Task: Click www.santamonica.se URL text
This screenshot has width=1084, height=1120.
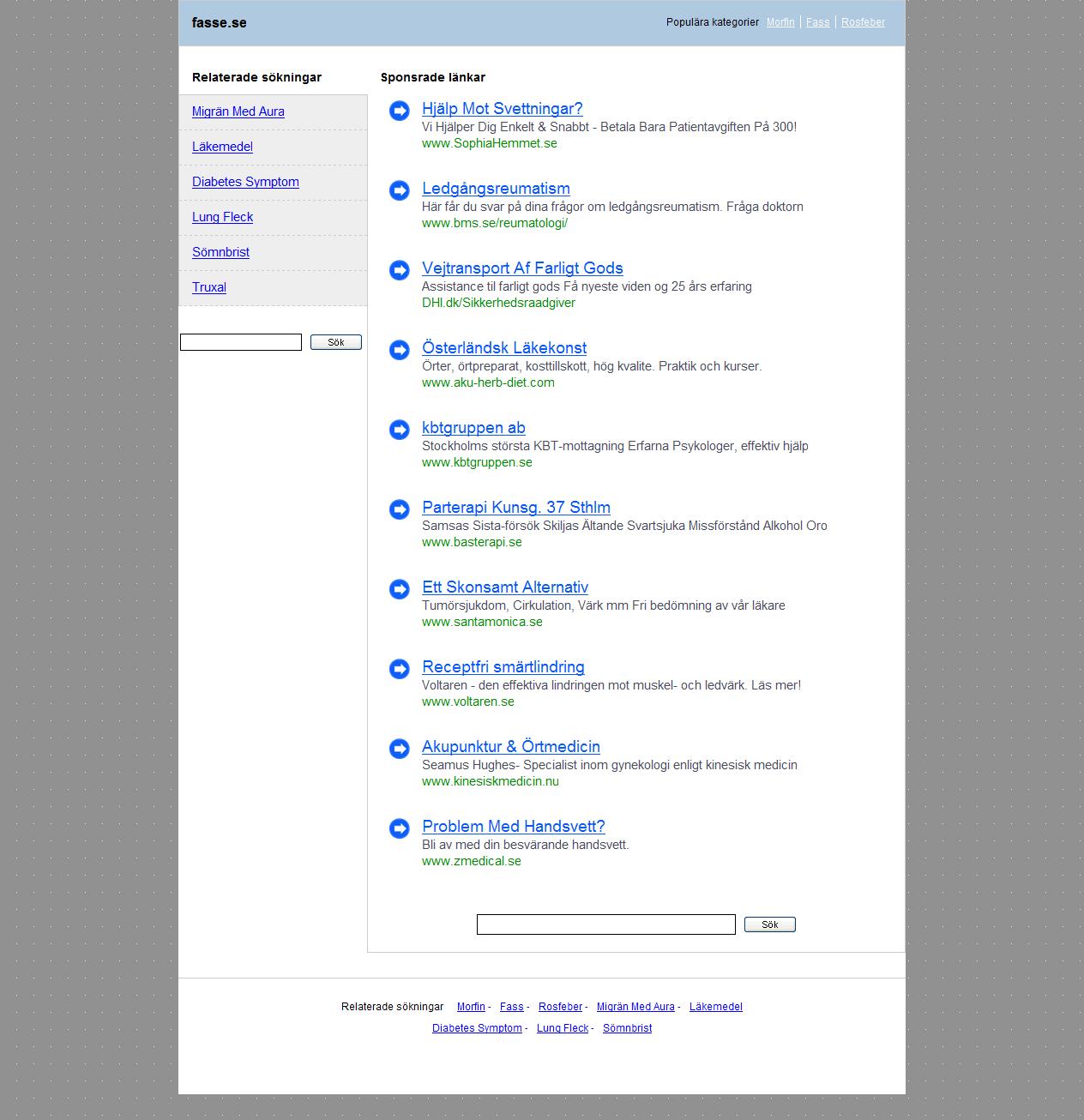Action: tap(482, 622)
